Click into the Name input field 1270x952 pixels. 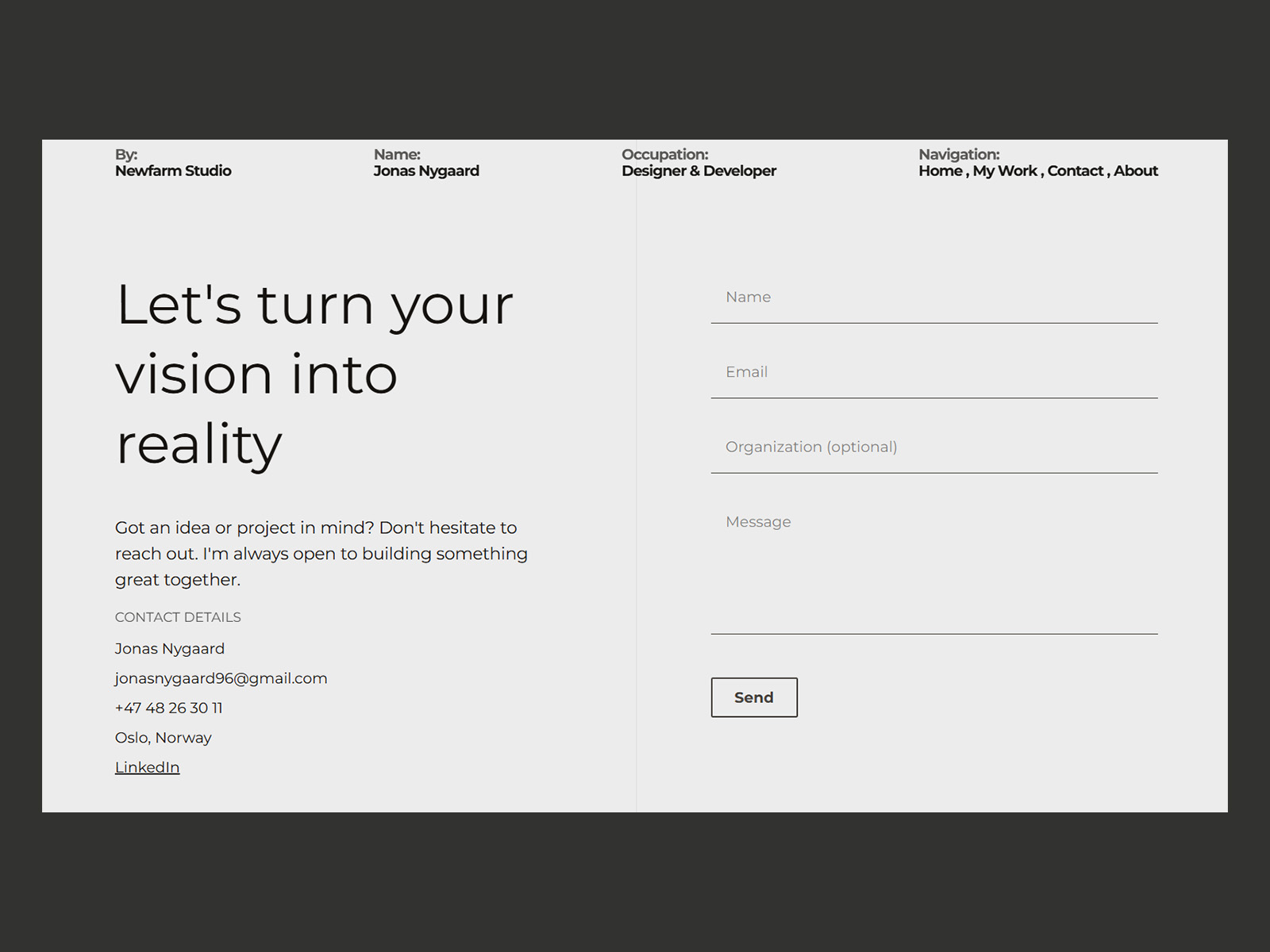[x=933, y=297]
